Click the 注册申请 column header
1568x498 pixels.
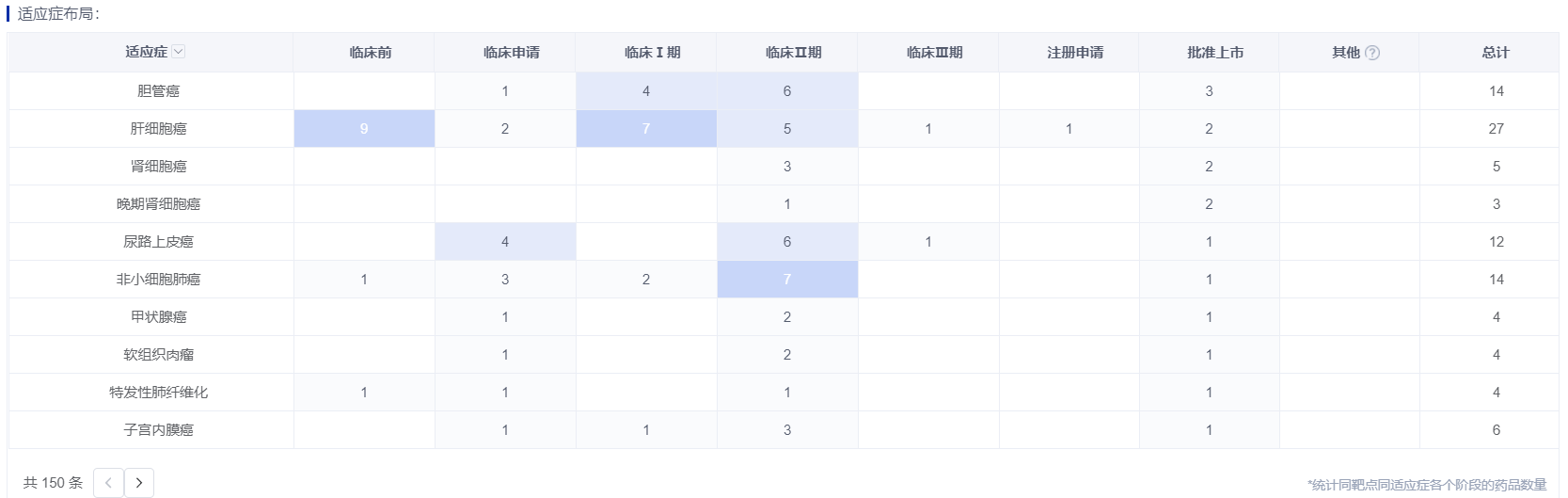(x=1075, y=53)
